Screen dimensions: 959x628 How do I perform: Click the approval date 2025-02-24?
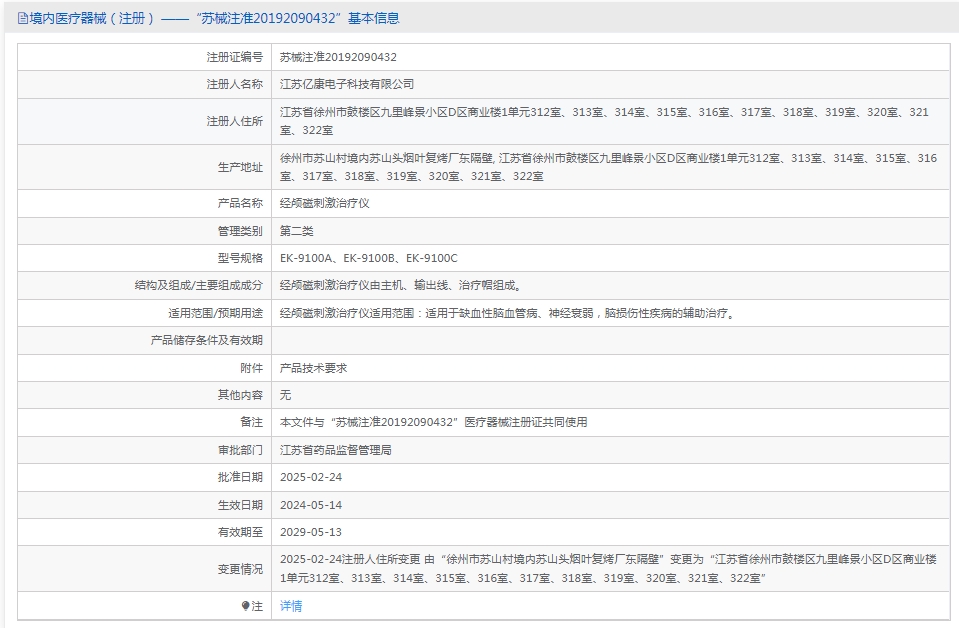[311, 477]
